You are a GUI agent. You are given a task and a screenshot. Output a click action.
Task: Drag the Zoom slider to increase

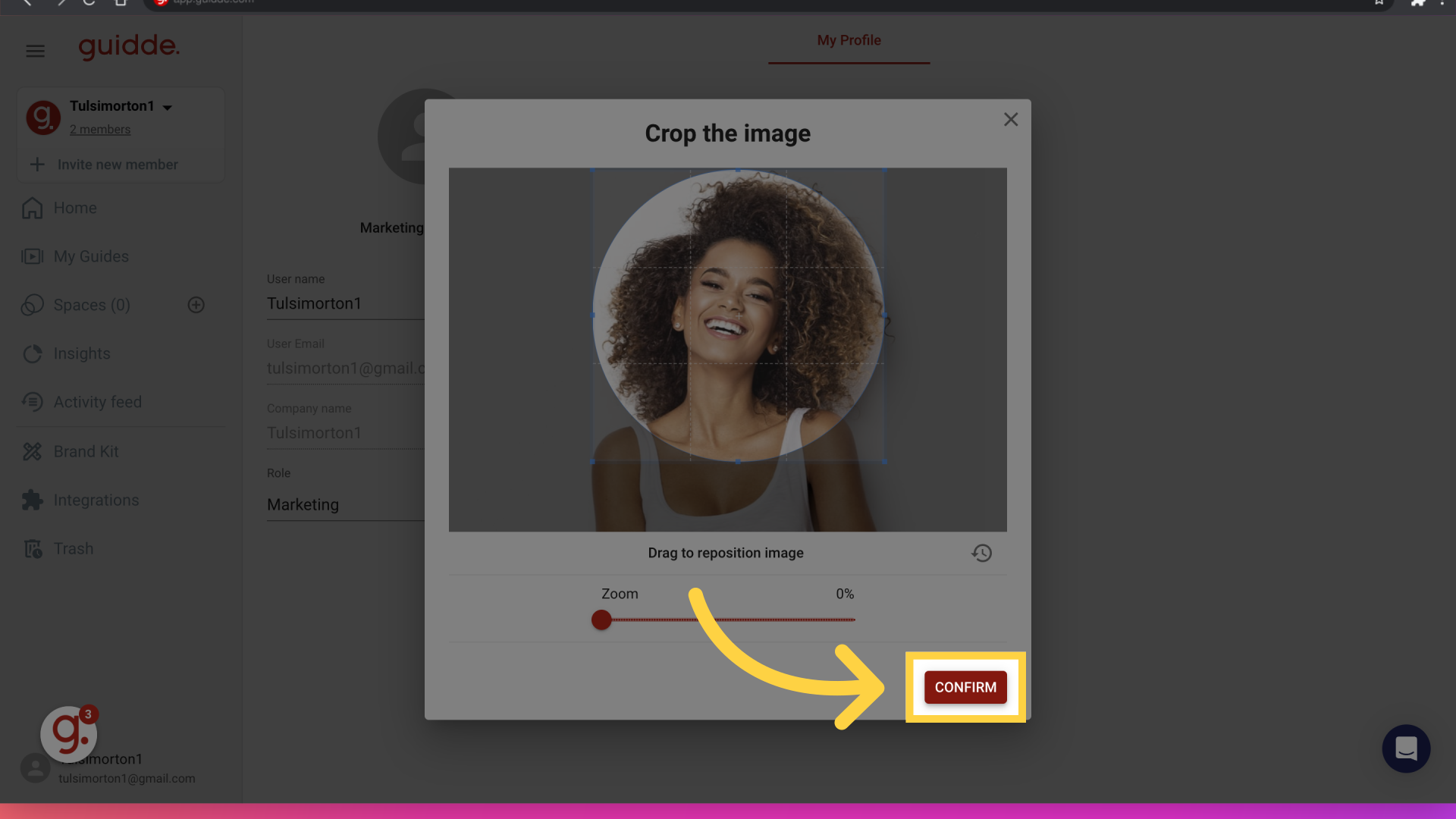click(600, 620)
